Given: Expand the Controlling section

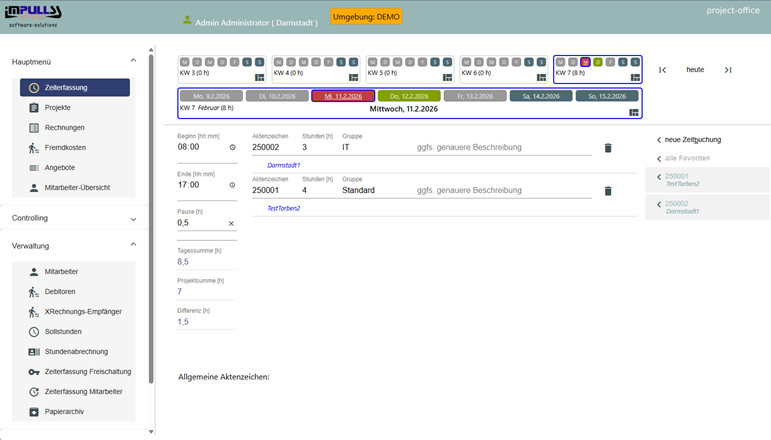Looking at the screenshot, I should coord(133,218).
